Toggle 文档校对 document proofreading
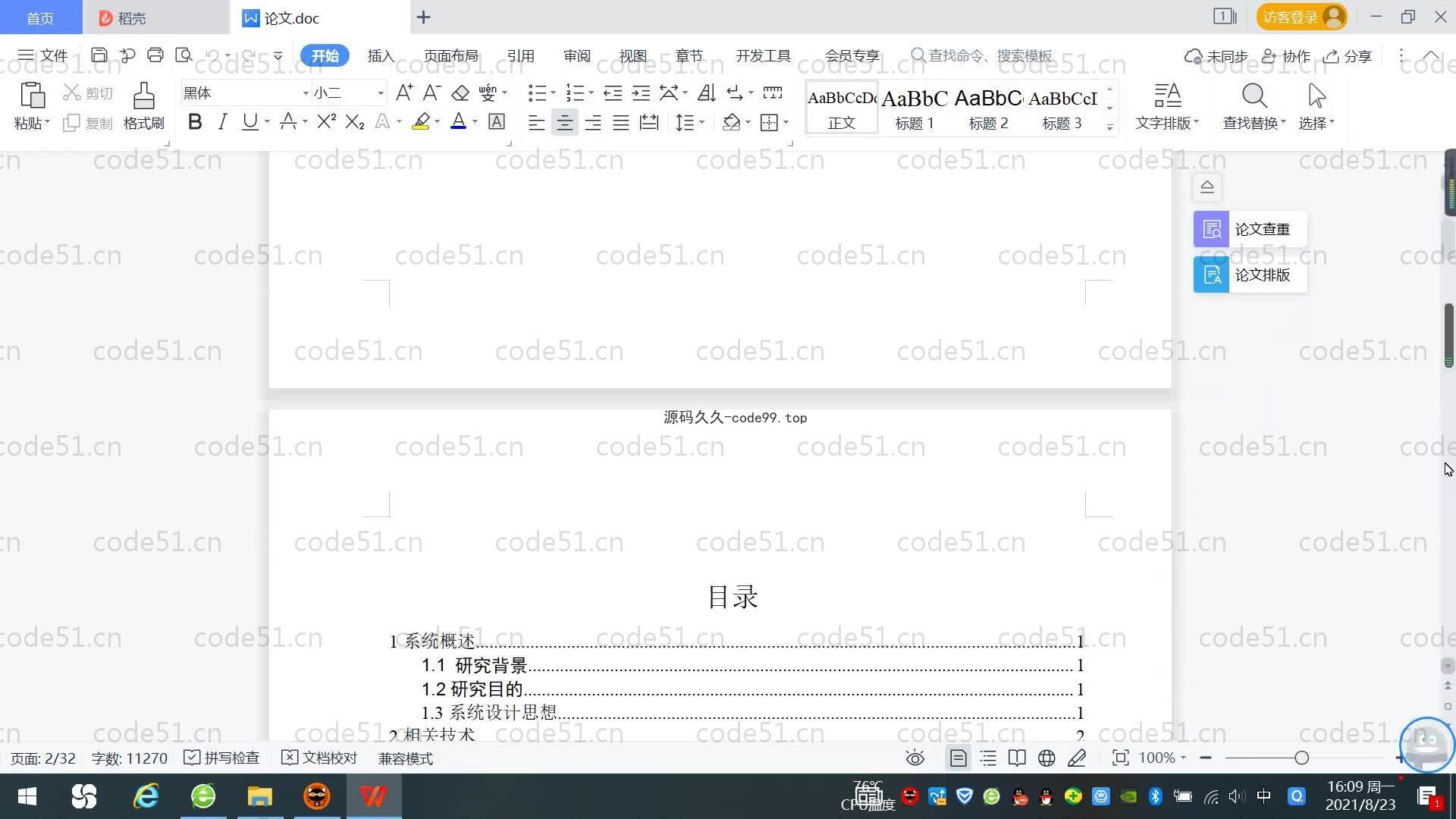The width and height of the screenshot is (1456, 819). coord(319,758)
